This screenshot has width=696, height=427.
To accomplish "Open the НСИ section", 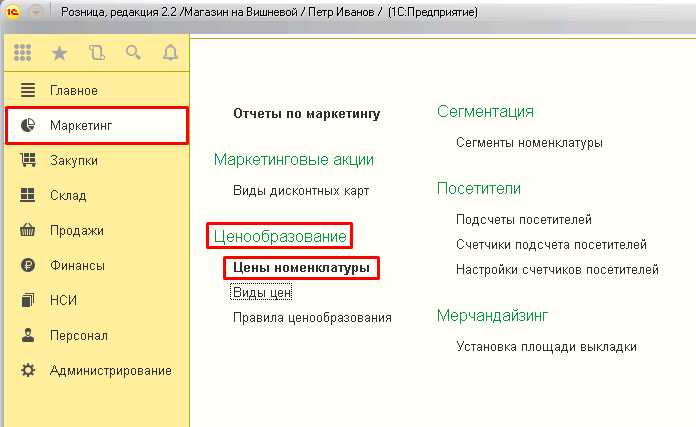I will (x=97, y=300).
